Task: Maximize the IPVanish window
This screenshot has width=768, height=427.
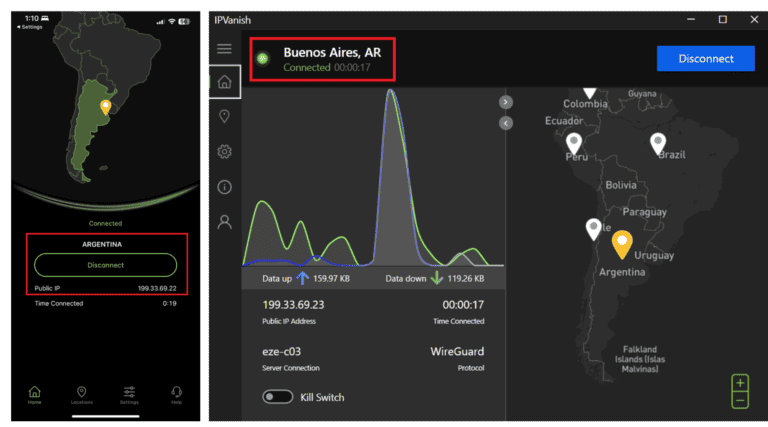Action: point(722,20)
